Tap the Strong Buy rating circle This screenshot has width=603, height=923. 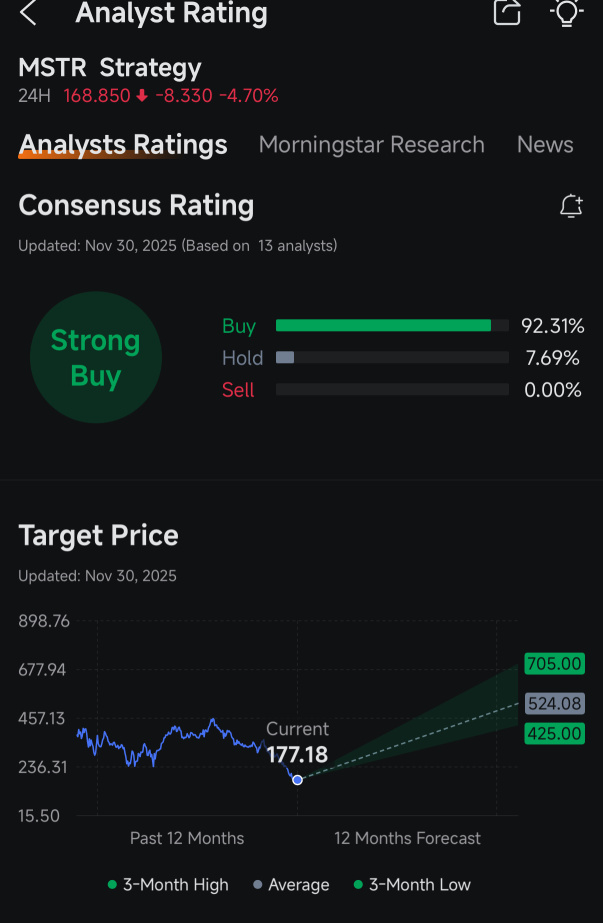click(x=95, y=357)
